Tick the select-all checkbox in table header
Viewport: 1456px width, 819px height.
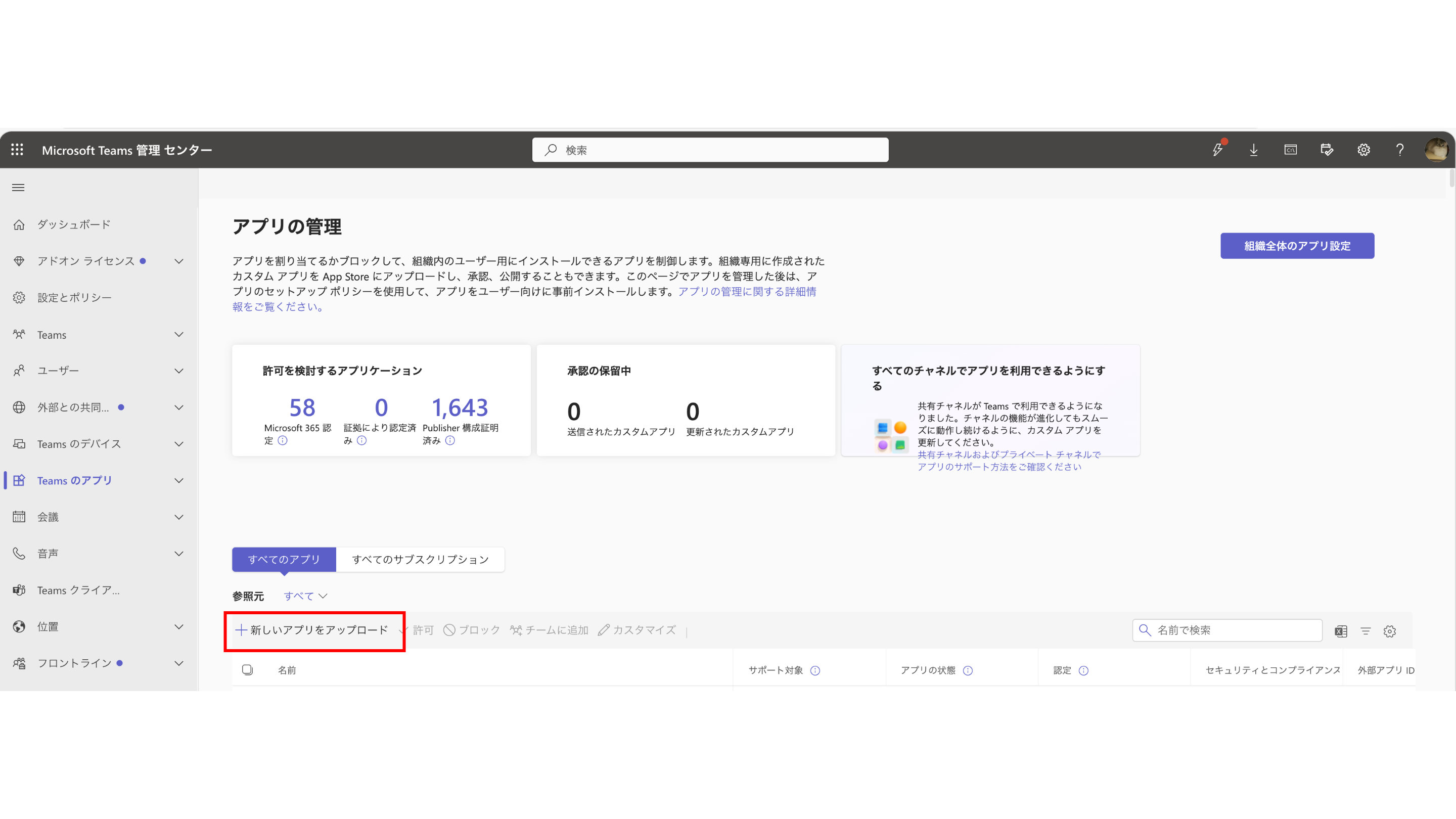point(248,670)
